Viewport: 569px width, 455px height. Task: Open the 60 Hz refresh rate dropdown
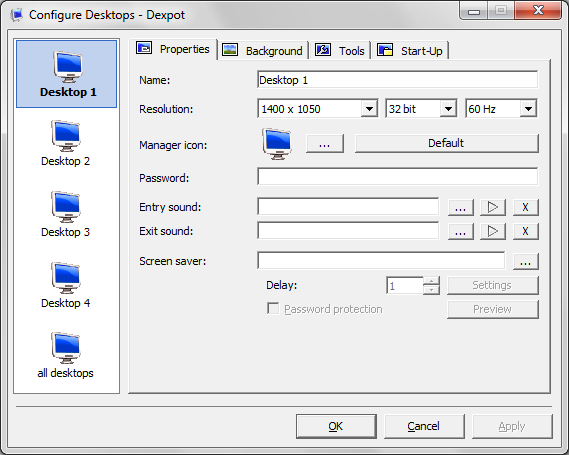(x=528, y=108)
